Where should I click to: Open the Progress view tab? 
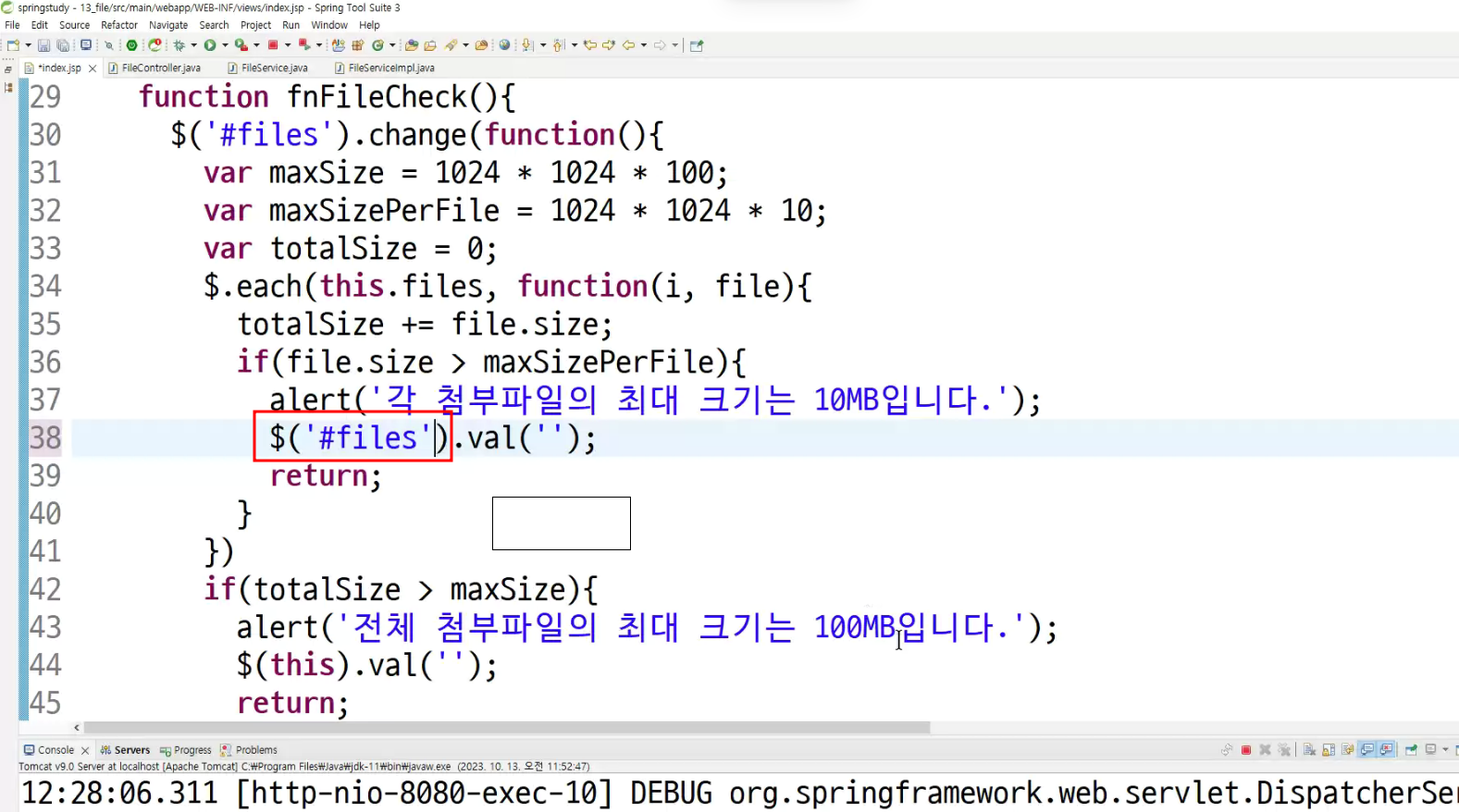(x=186, y=750)
